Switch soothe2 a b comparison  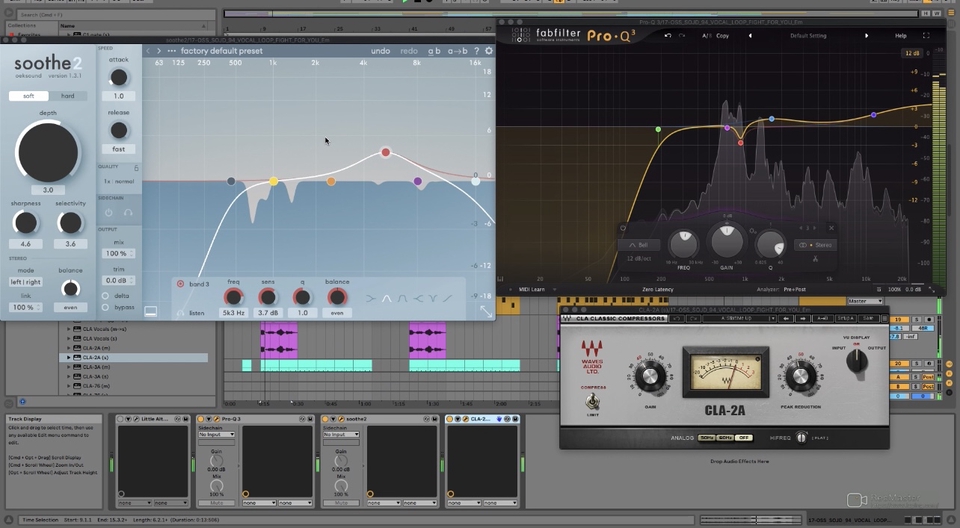(x=434, y=51)
